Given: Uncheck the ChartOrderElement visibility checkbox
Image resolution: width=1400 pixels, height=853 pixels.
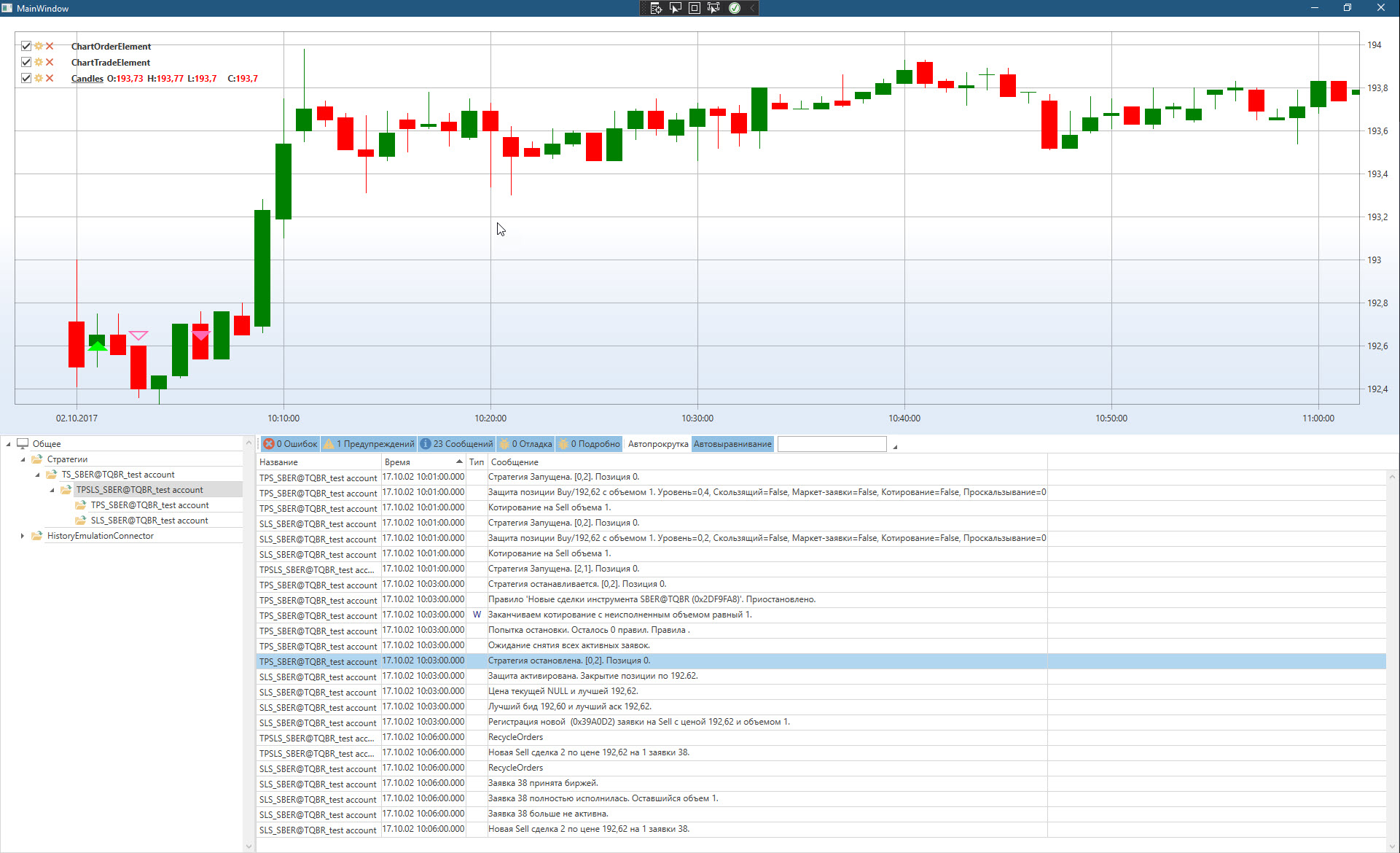Looking at the screenshot, I should click(26, 46).
